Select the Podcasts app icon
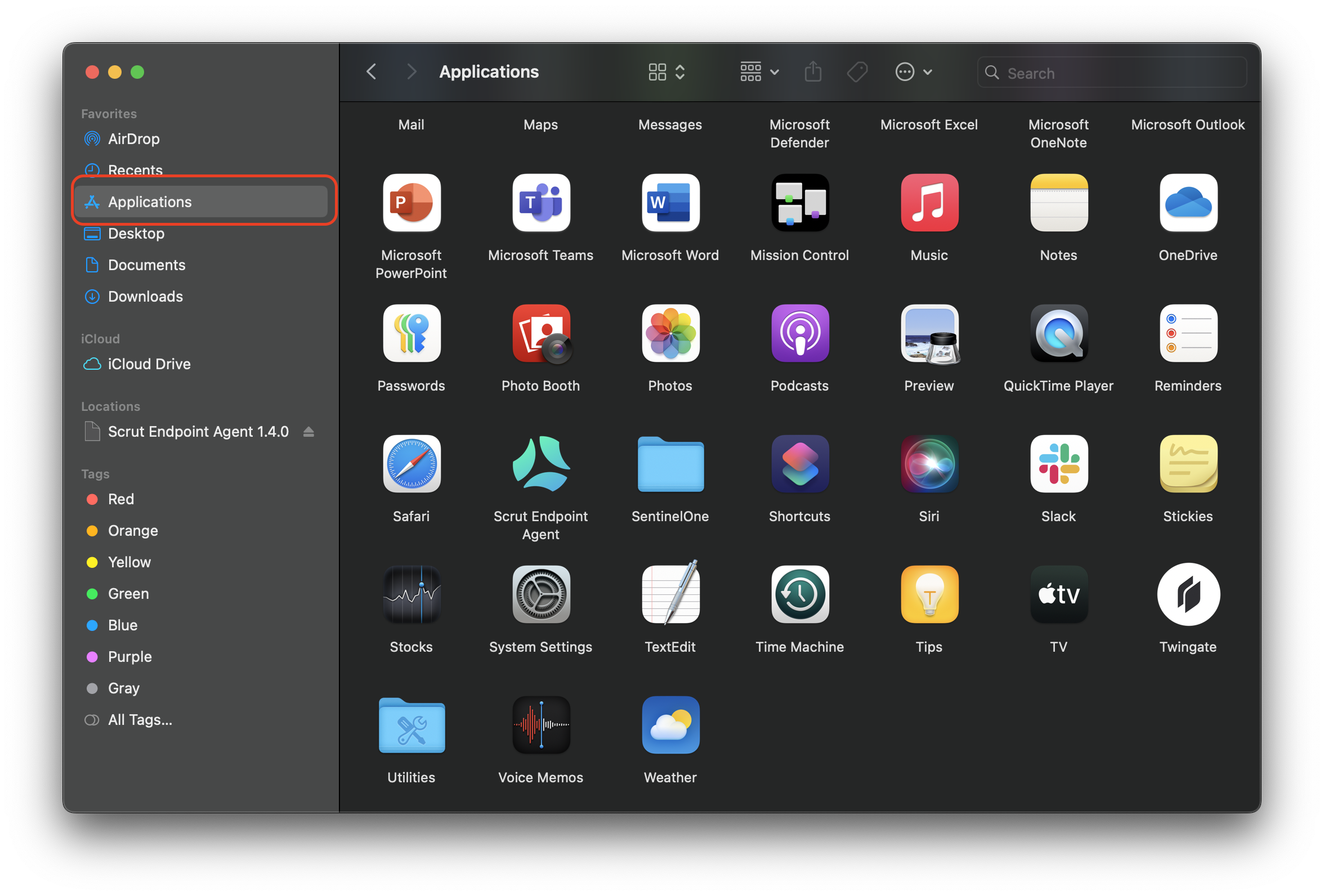1324x896 pixels. (799, 333)
